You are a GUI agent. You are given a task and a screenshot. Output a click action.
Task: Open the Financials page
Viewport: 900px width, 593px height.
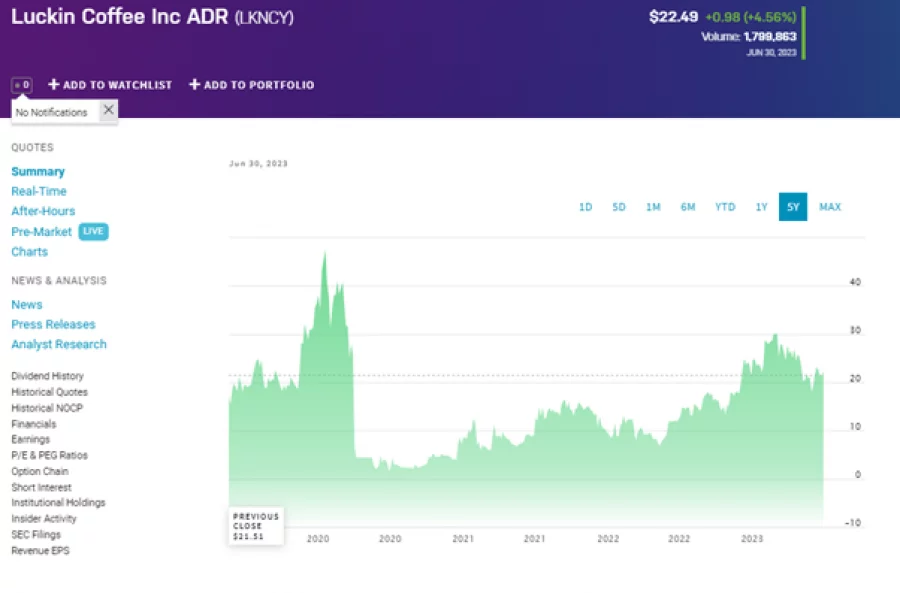pos(33,424)
